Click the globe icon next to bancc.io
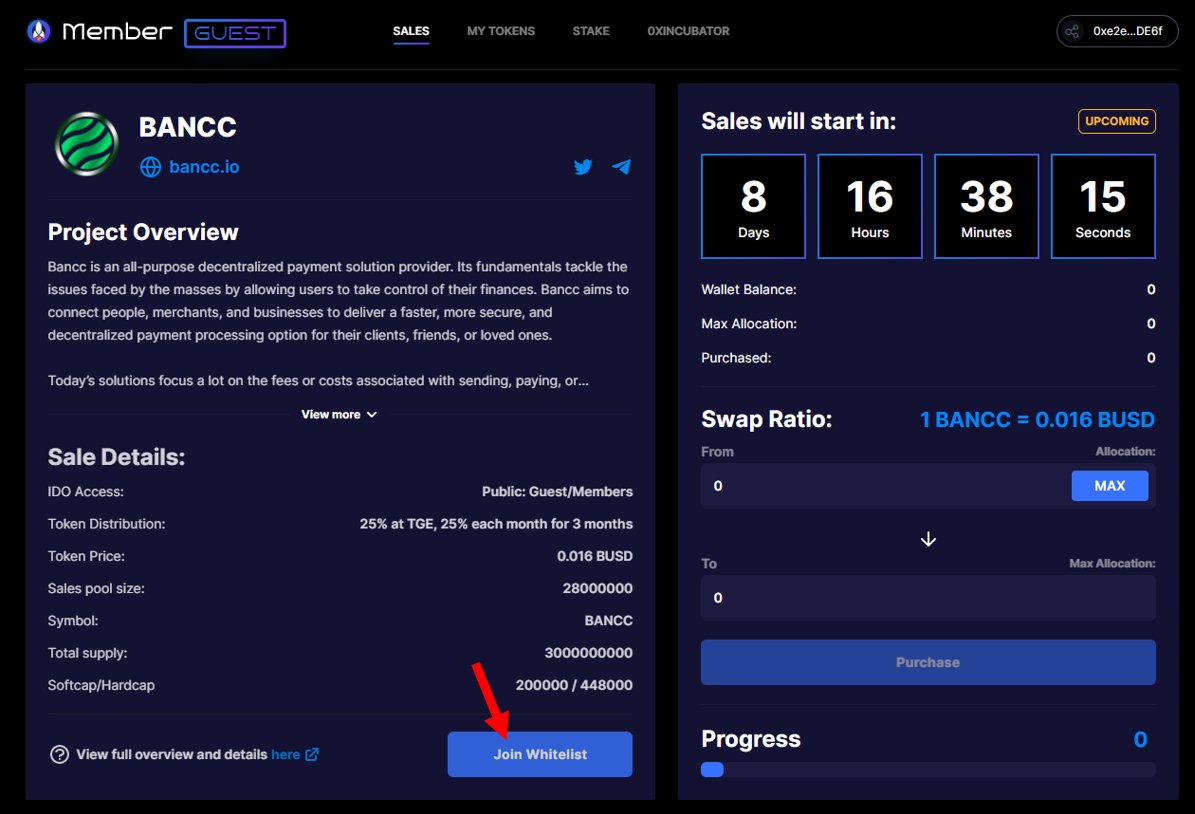Viewport: 1195px width, 814px height. click(151, 167)
